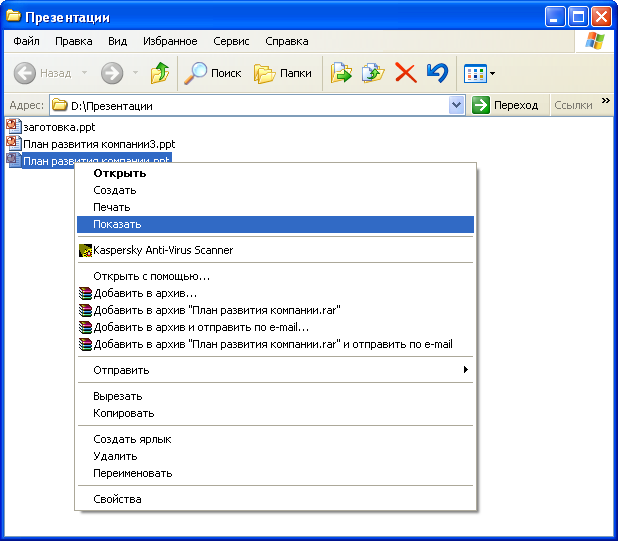Click the Back arrow icon
This screenshot has height=541, width=618.
[24, 73]
